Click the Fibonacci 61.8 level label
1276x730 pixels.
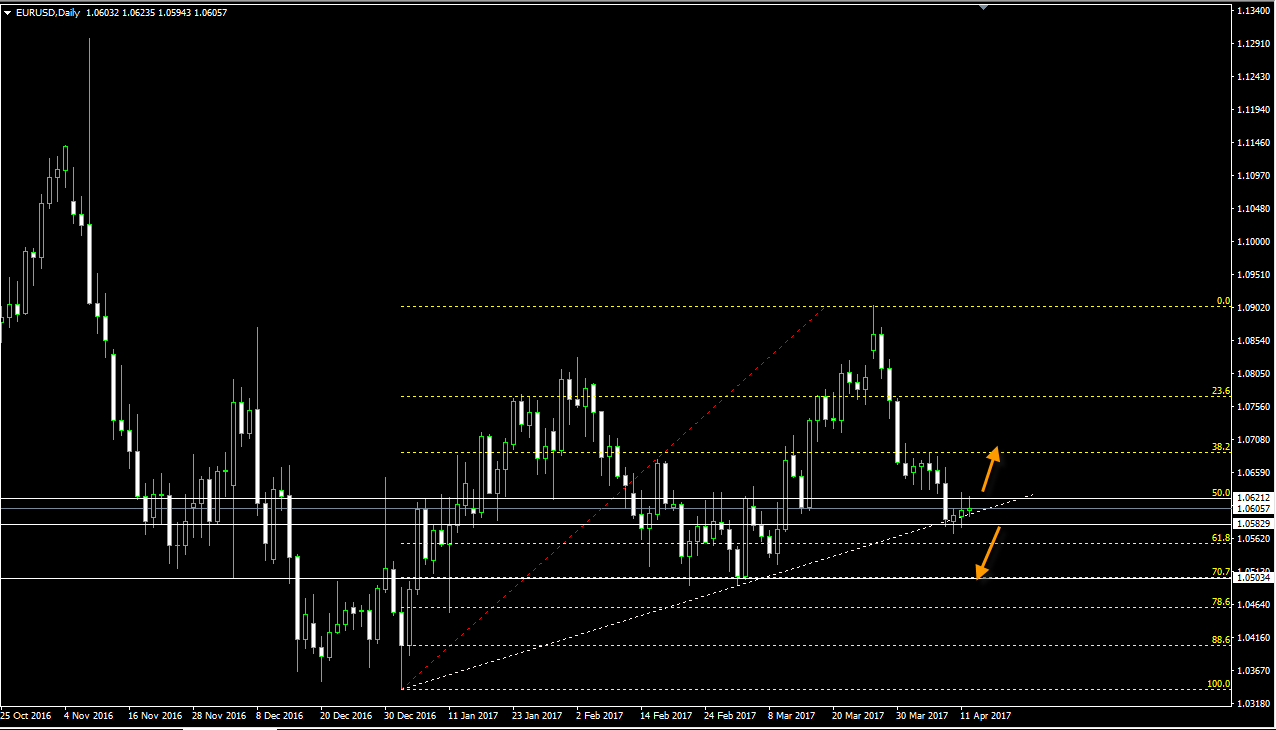coord(1220,538)
